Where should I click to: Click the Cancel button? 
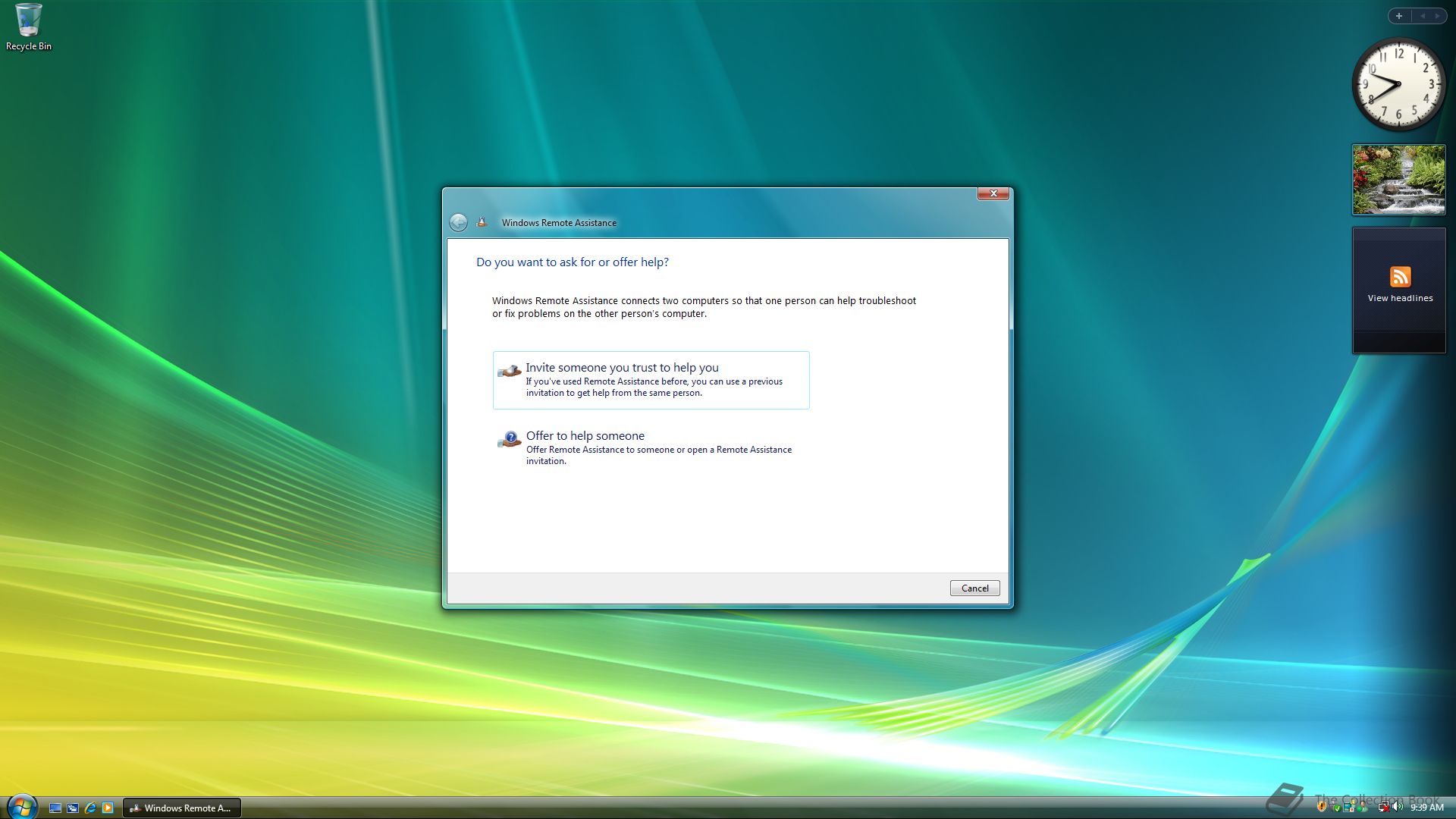click(974, 588)
